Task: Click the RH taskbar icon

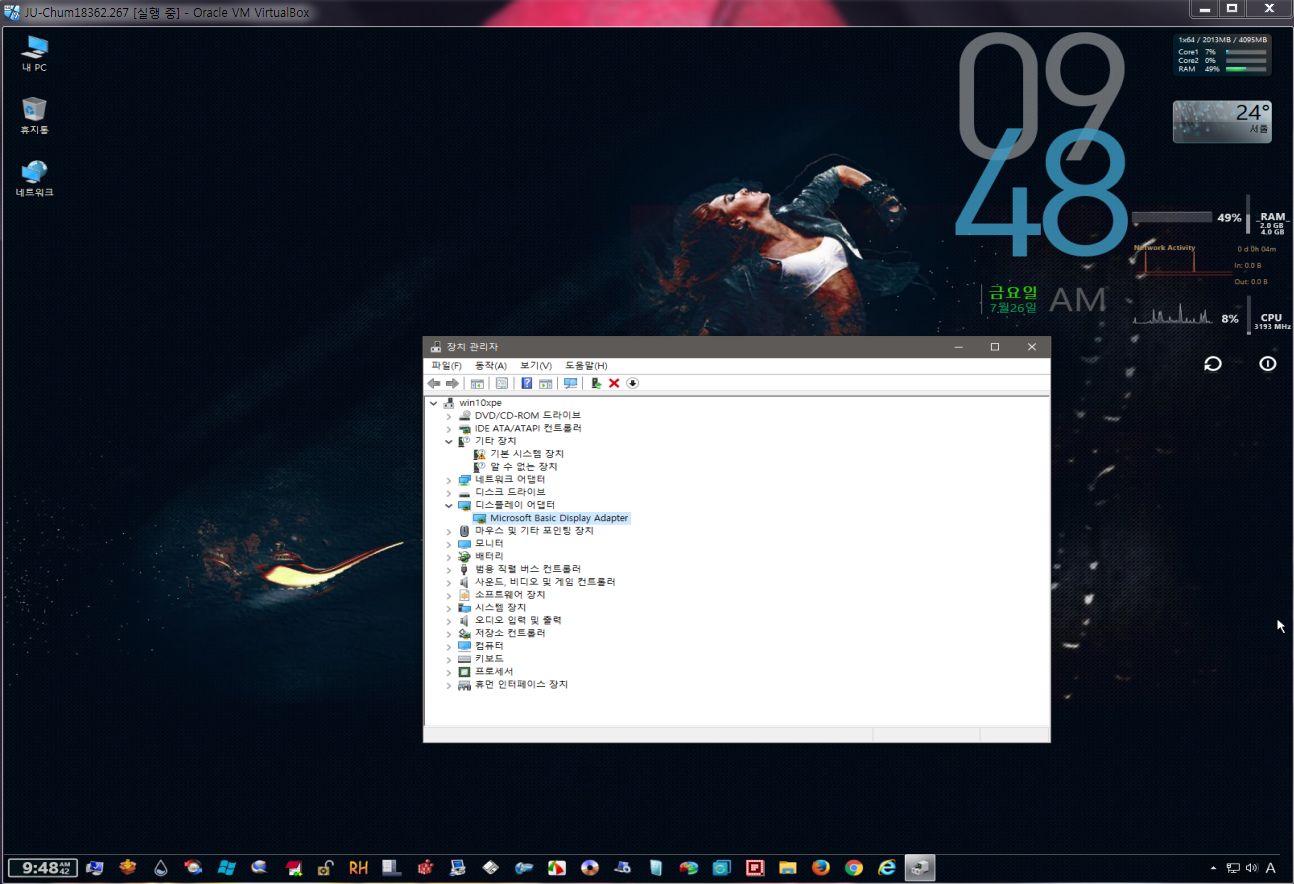Action: coord(358,868)
